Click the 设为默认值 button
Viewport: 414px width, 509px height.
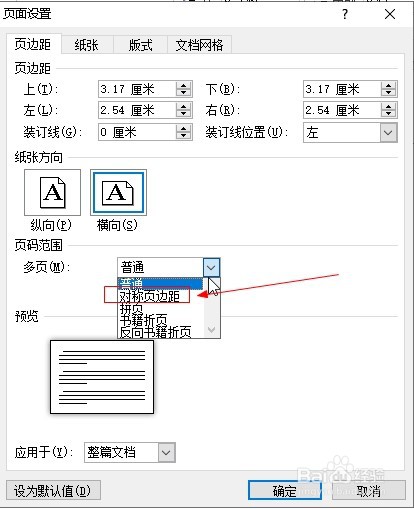coord(53,490)
